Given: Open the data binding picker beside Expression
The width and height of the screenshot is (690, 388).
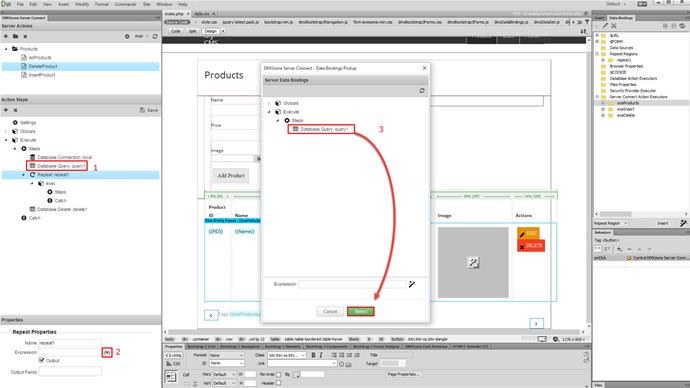Looking at the screenshot, I should [107, 352].
